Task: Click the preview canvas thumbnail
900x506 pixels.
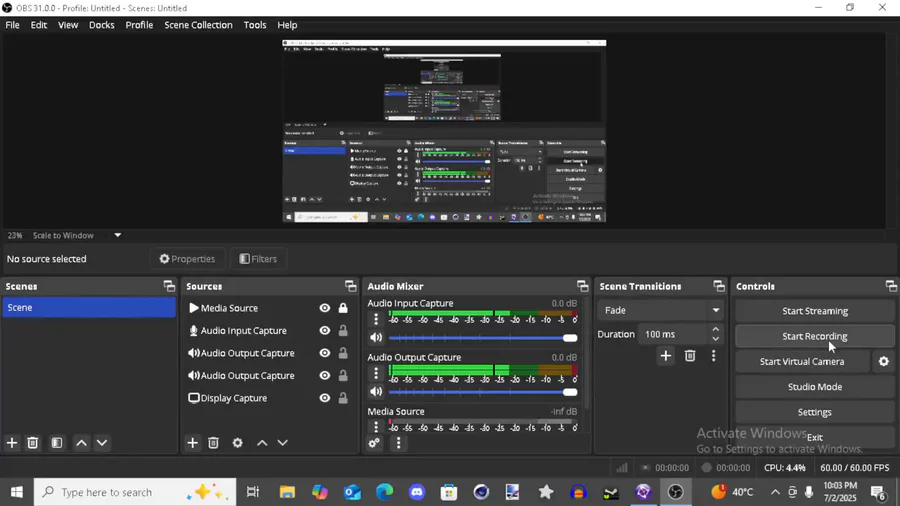Action: tap(444, 131)
